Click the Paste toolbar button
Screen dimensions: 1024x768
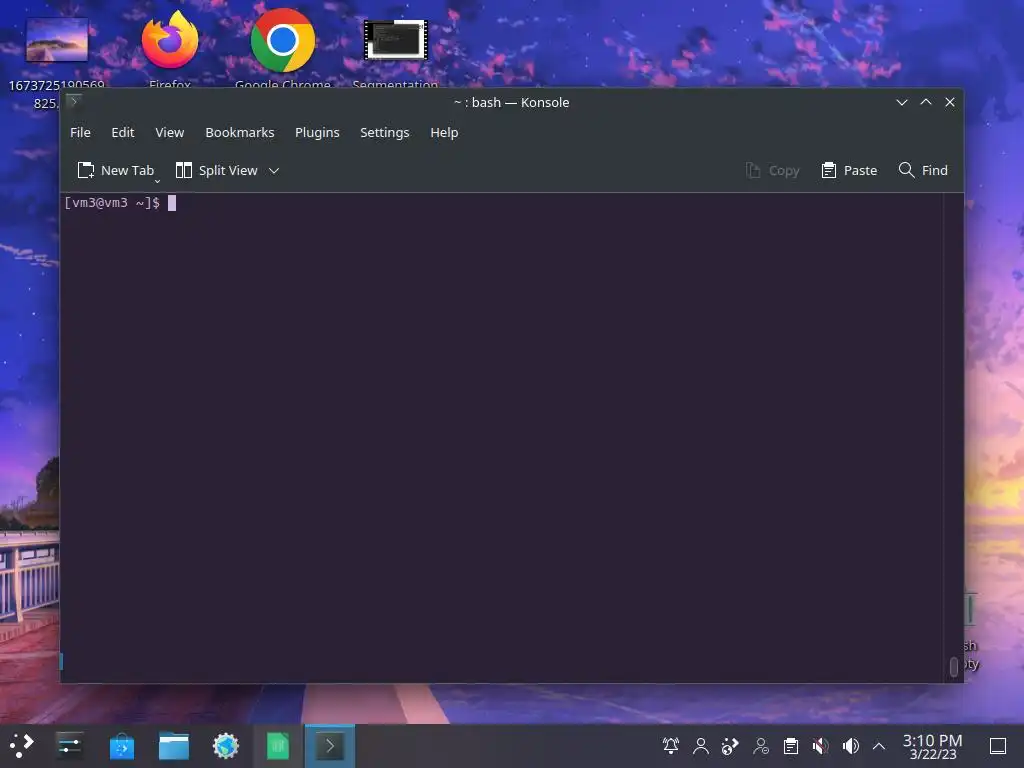849,170
